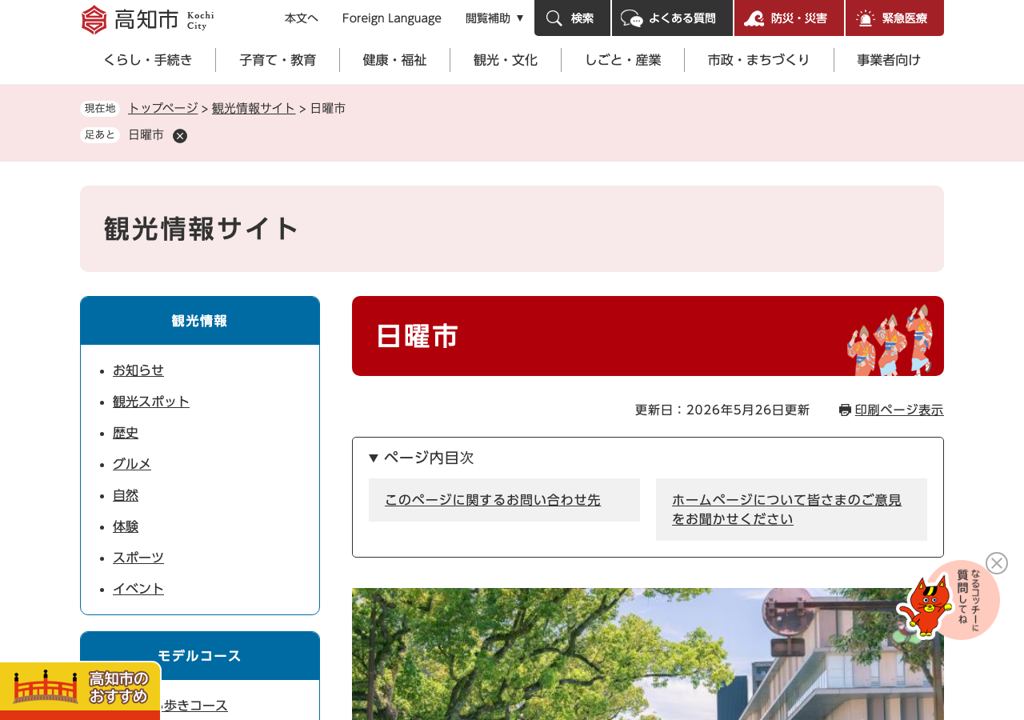The image size is (1024, 720).
Task: Click the 観光情報 sidebar header
Action: 200,321
